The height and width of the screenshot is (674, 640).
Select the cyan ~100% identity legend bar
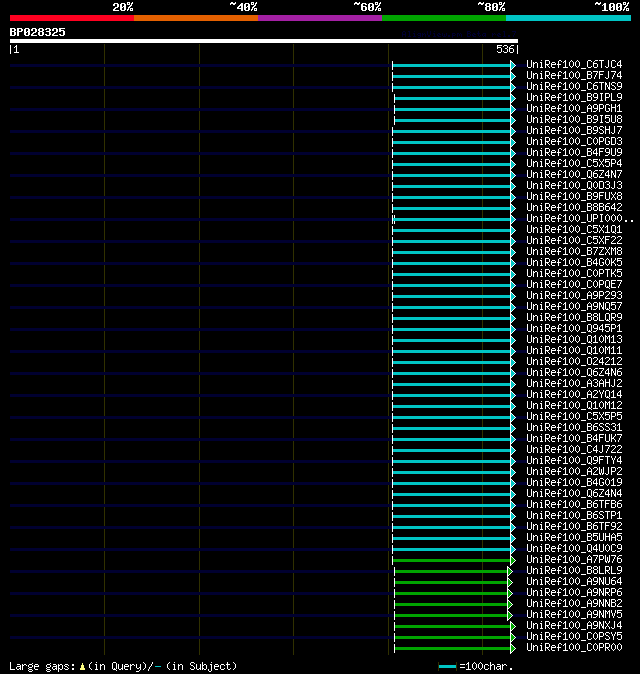click(x=569, y=18)
